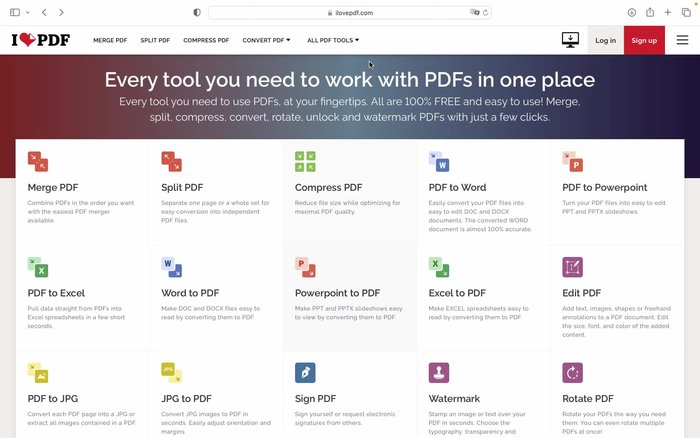Click the privacy shield icon
The image size is (700, 438).
197,13
